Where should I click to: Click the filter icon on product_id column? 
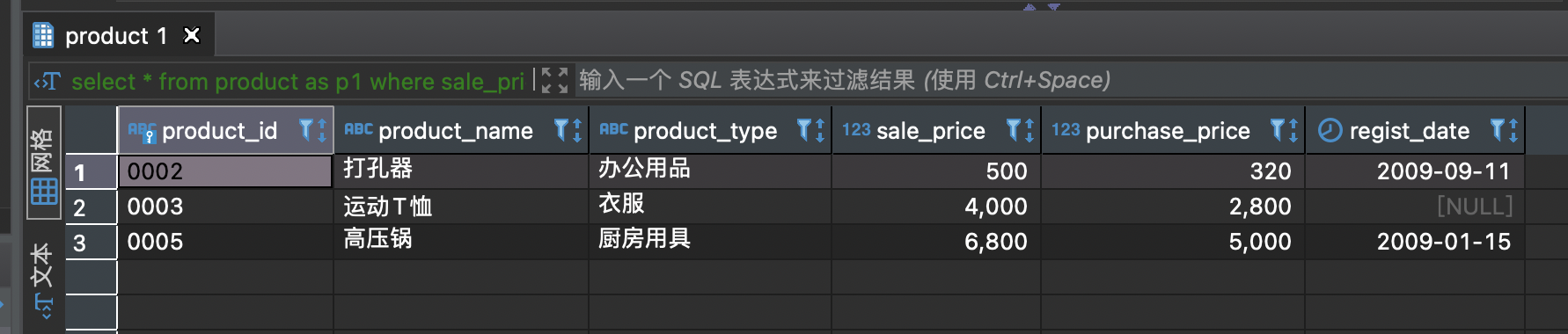pos(306,131)
